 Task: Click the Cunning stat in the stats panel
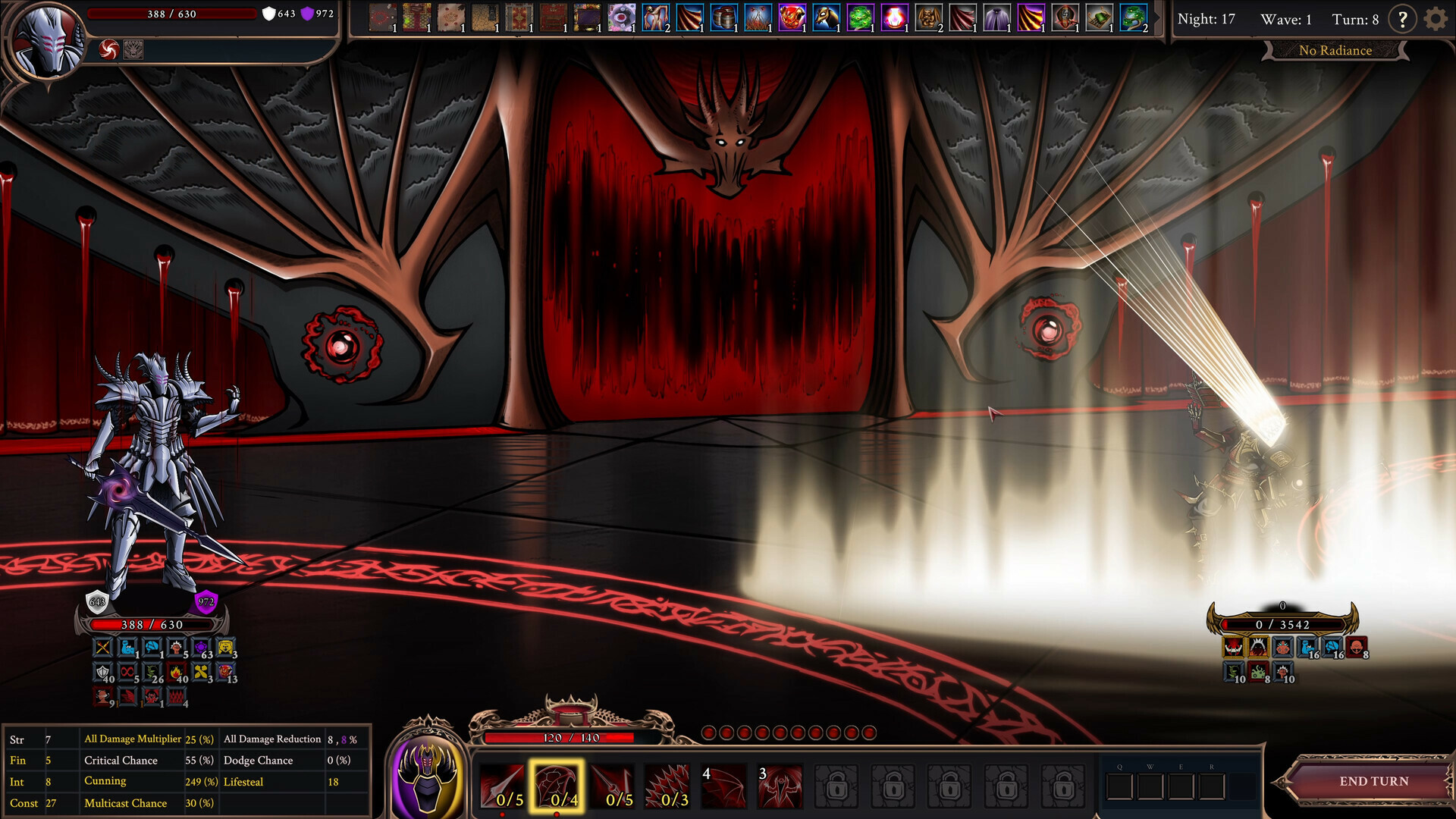(105, 781)
